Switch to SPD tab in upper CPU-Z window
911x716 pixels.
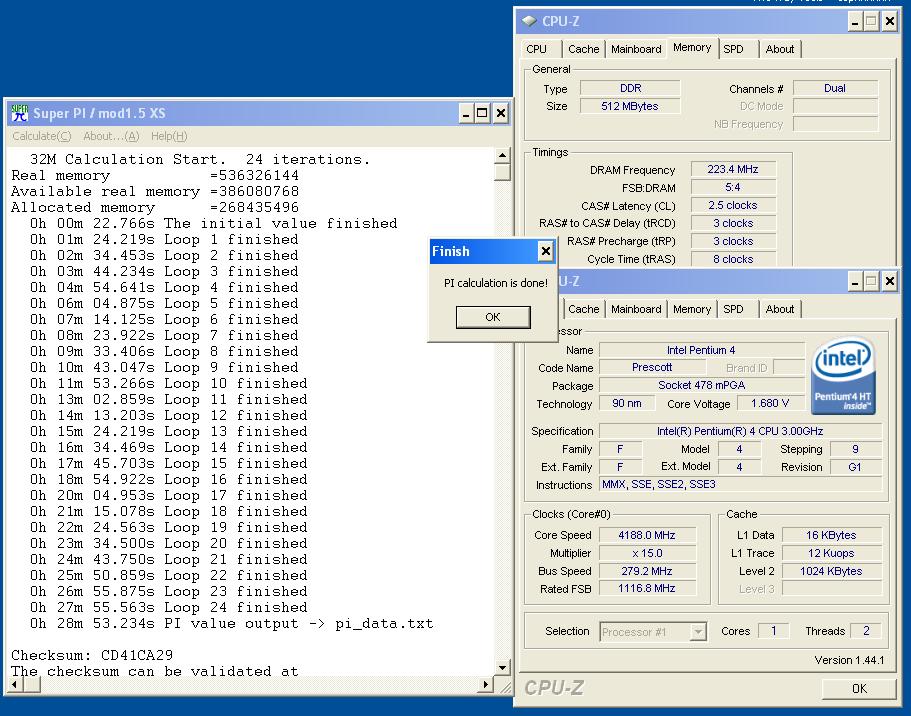tap(733, 49)
